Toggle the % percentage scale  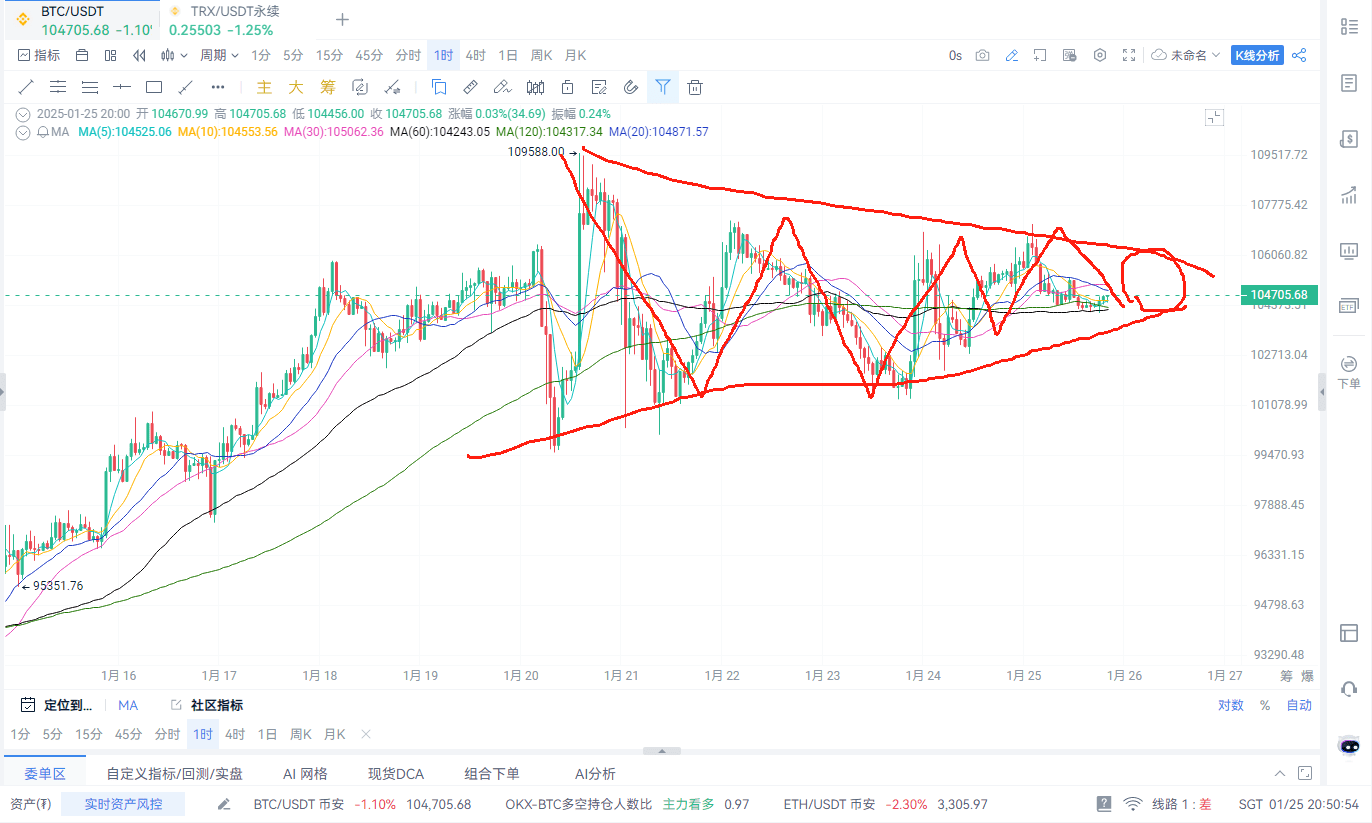point(1265,705)
